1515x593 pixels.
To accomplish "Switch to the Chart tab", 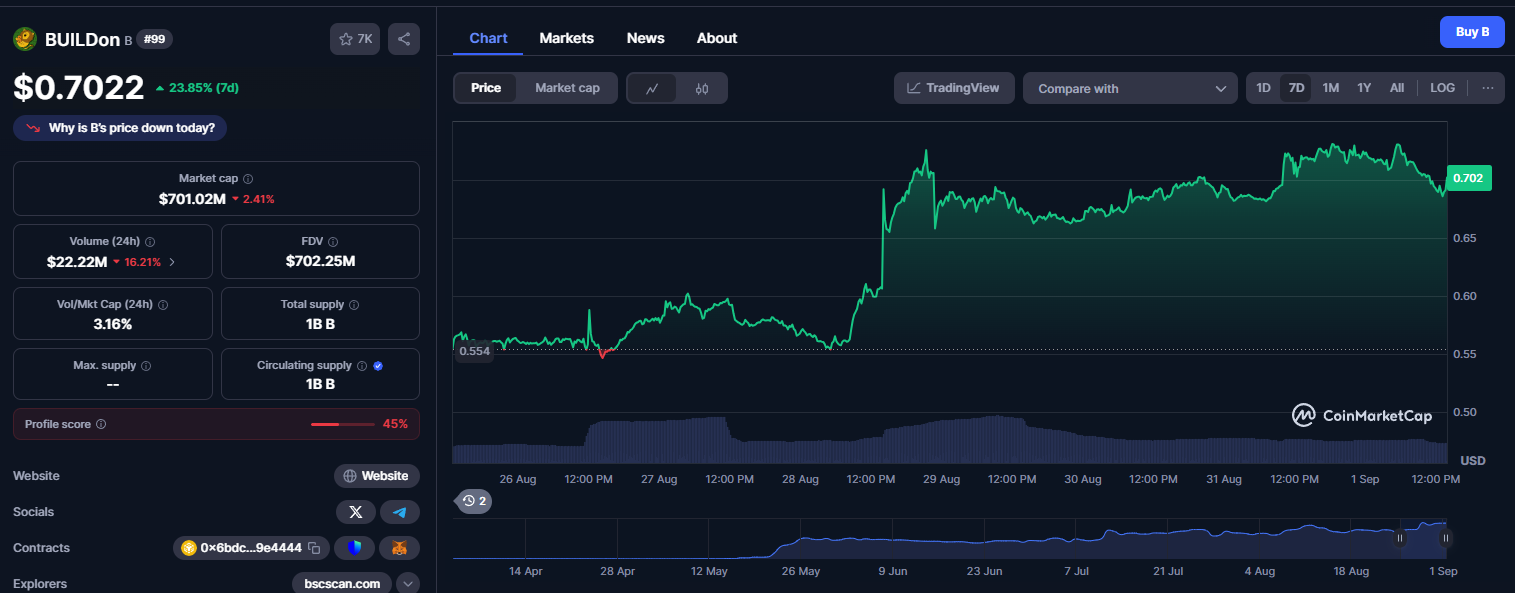I will [488, 38].
